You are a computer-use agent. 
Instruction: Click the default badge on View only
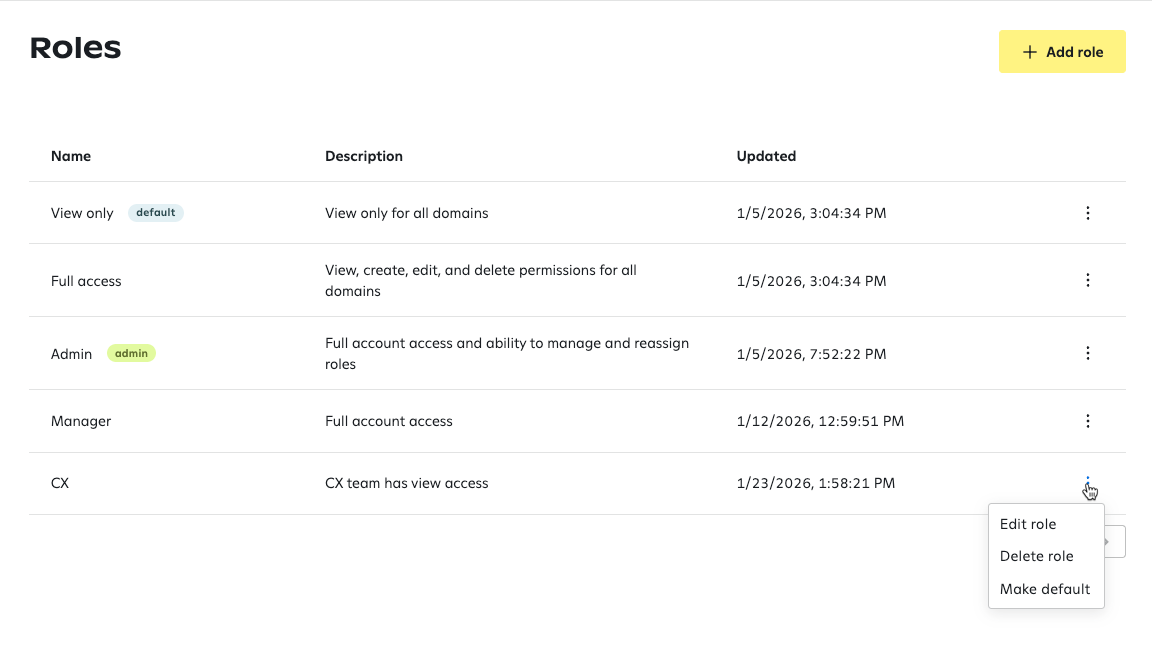coord(156,212)
